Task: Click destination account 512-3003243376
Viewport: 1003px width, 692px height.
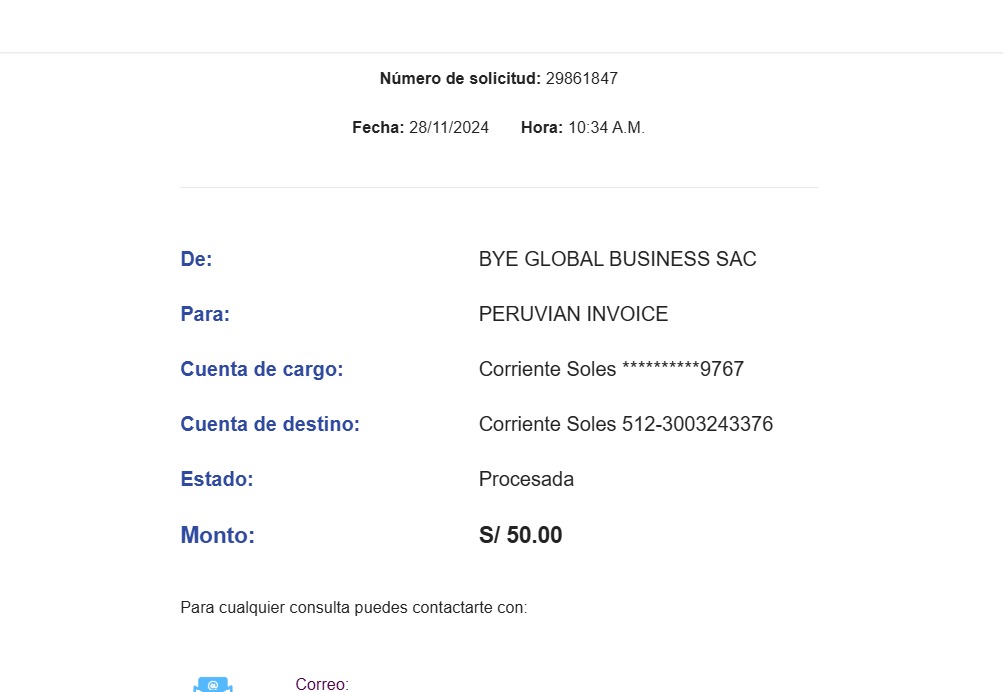Action: tap(697, 424)
